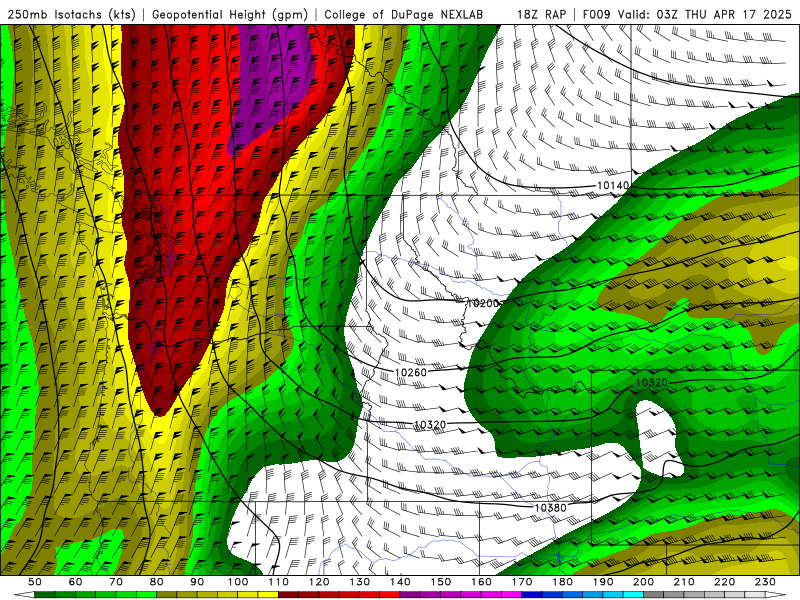Click the 160 value on the color scale

[x=481, y=582]
